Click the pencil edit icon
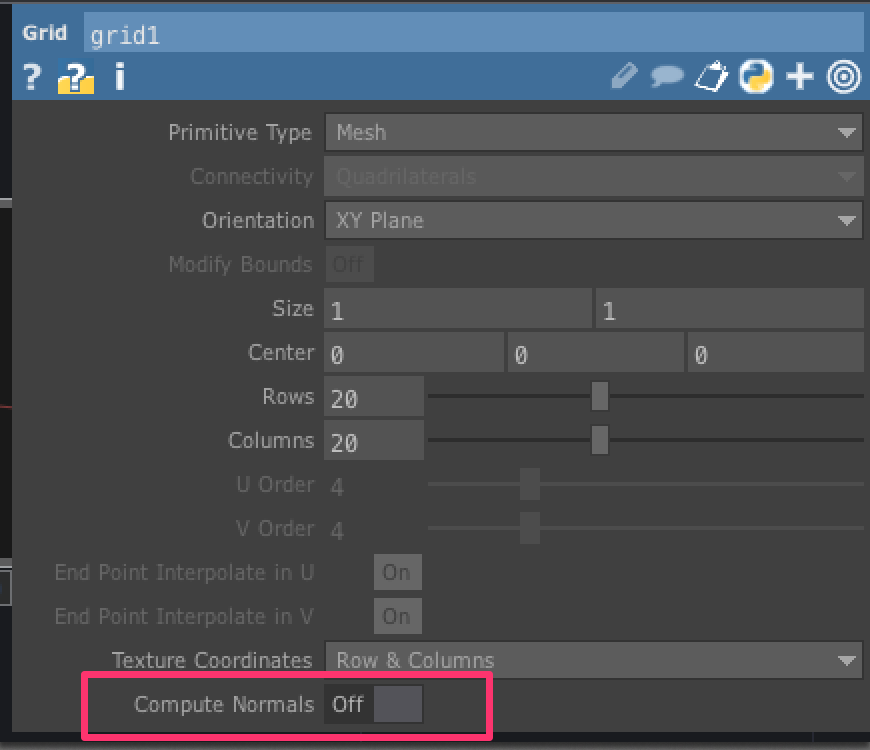This screenshot has height=750, width=870. (624, 76)
